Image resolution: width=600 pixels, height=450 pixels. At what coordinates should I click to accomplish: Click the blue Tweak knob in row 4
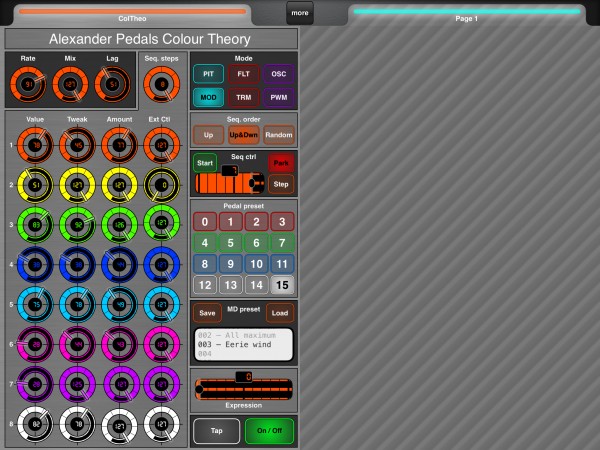click(x=77, y=265)
